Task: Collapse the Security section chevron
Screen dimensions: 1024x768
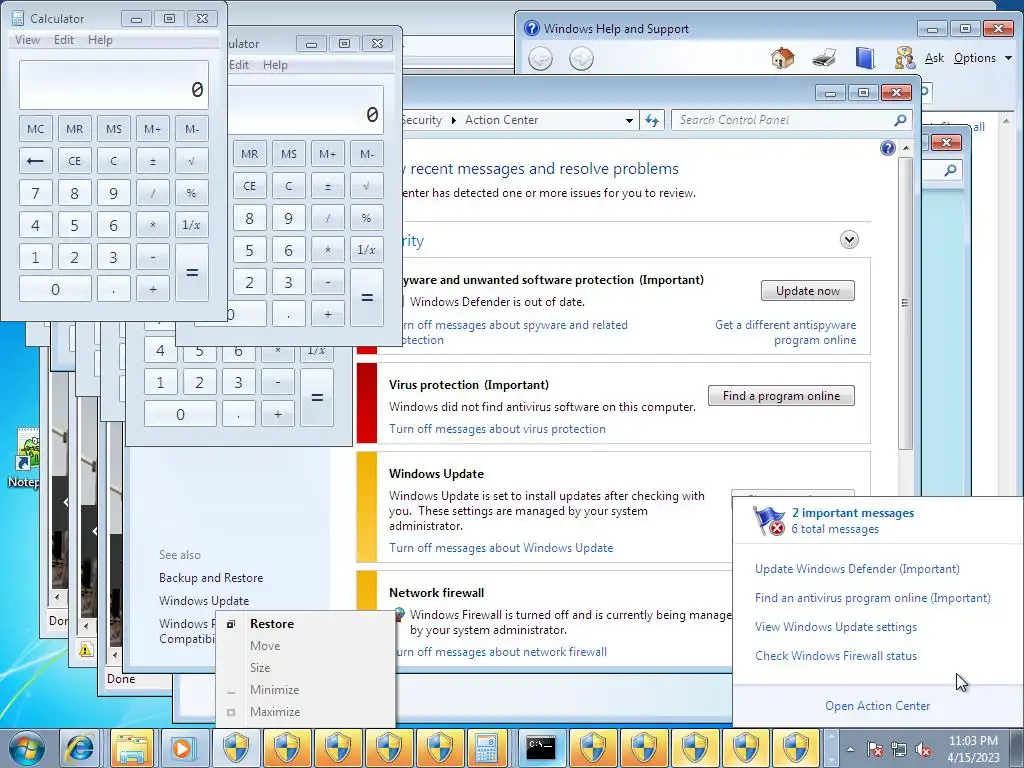Action: pyautogui.click(x=849, y=240)
